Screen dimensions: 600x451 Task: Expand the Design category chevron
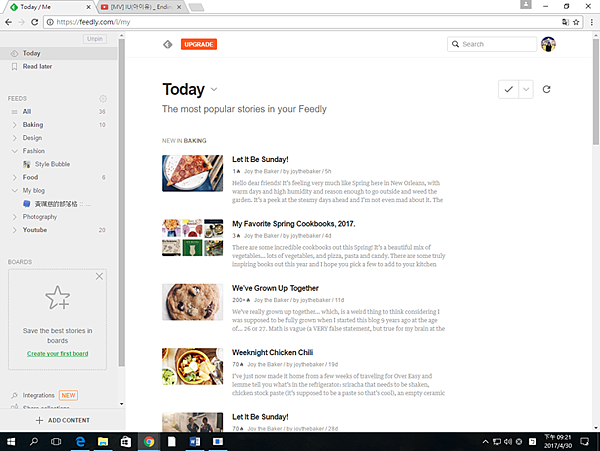click(15, 138)
